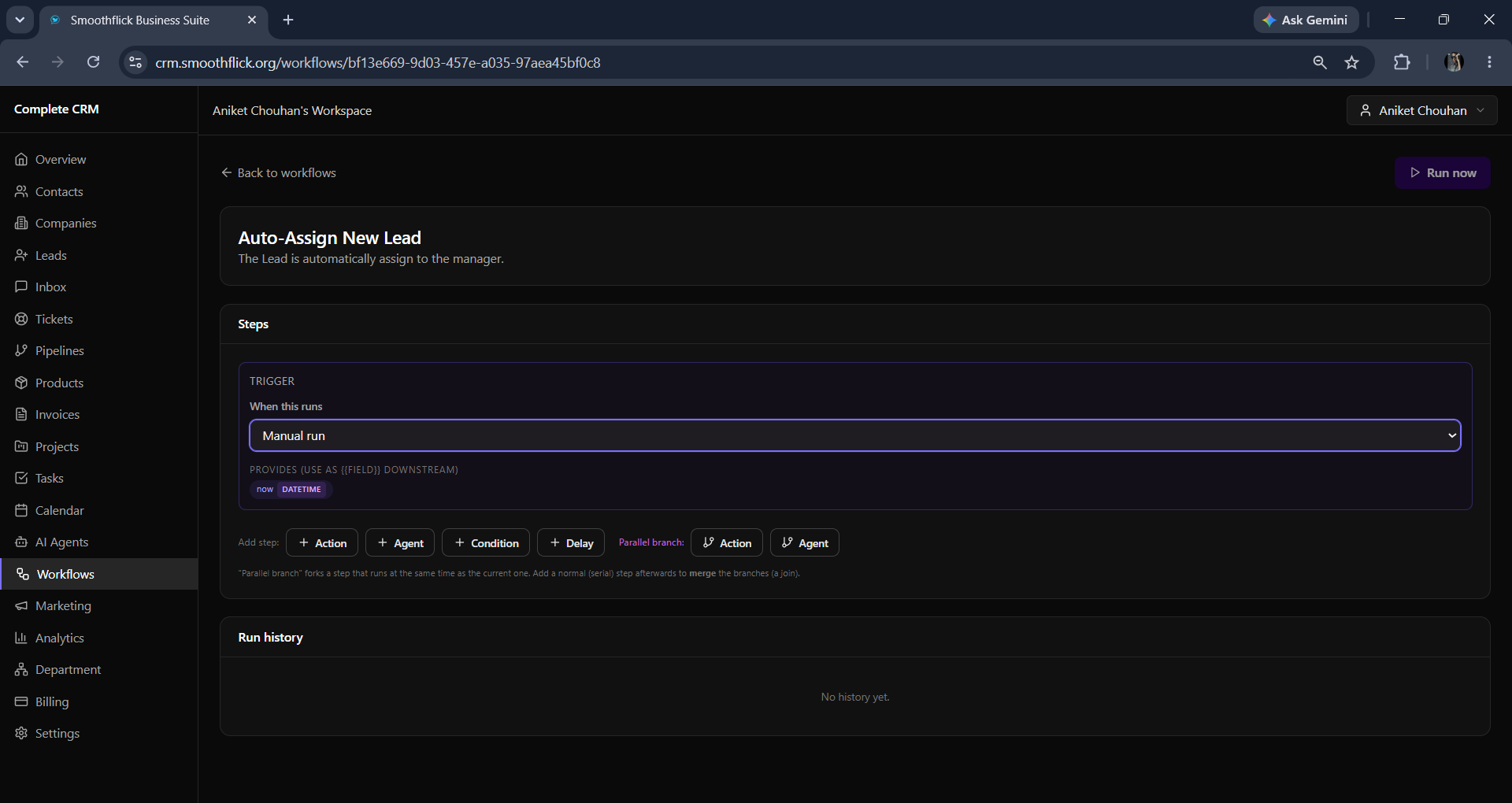Viewport: 1512px width, 803px height.
Task: Click the workflow description about the manager
Action: [x=371, y=258]
